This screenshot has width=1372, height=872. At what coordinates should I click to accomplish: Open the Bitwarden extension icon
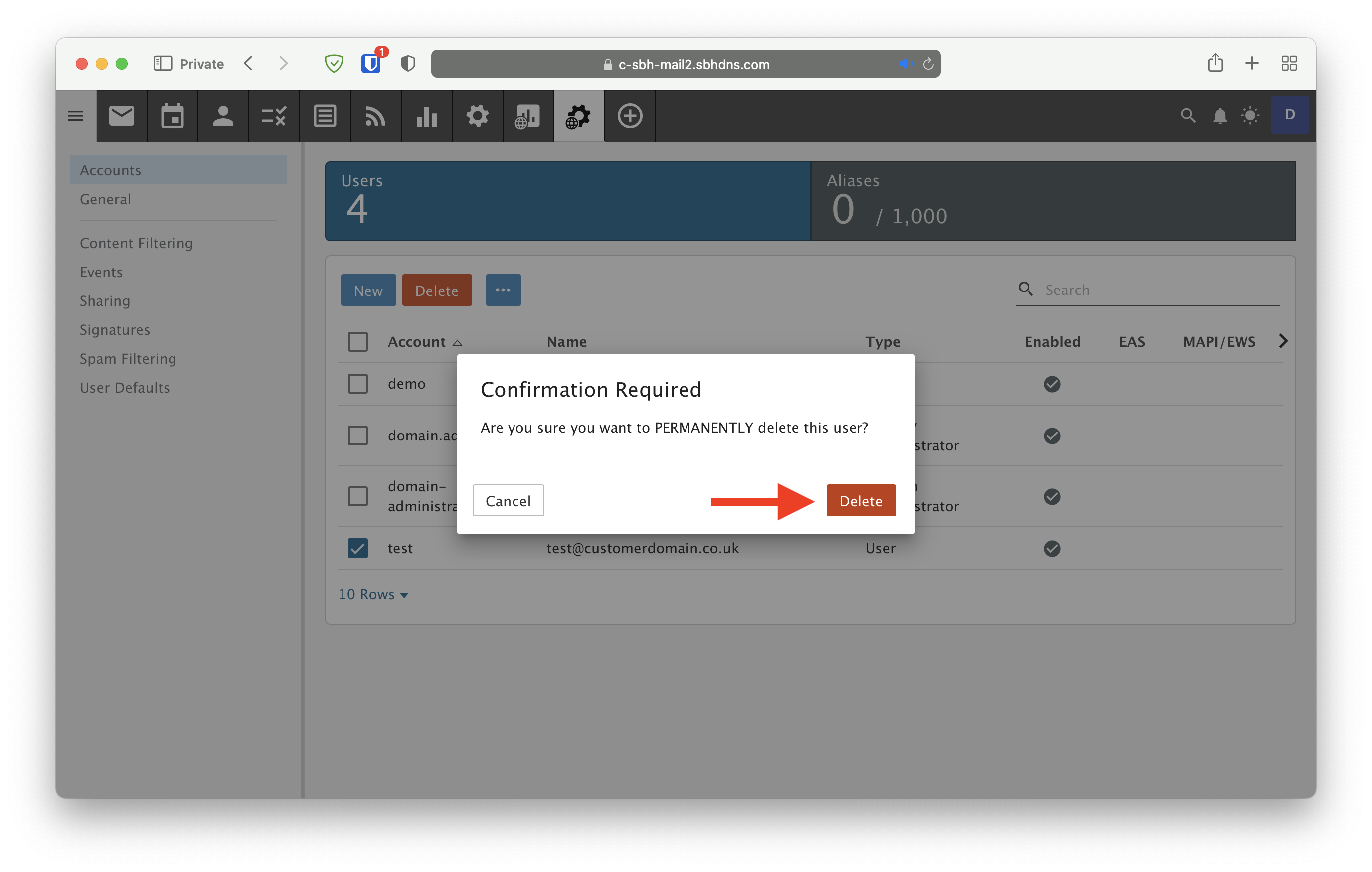pyautogui.click(x=371, y=63)
